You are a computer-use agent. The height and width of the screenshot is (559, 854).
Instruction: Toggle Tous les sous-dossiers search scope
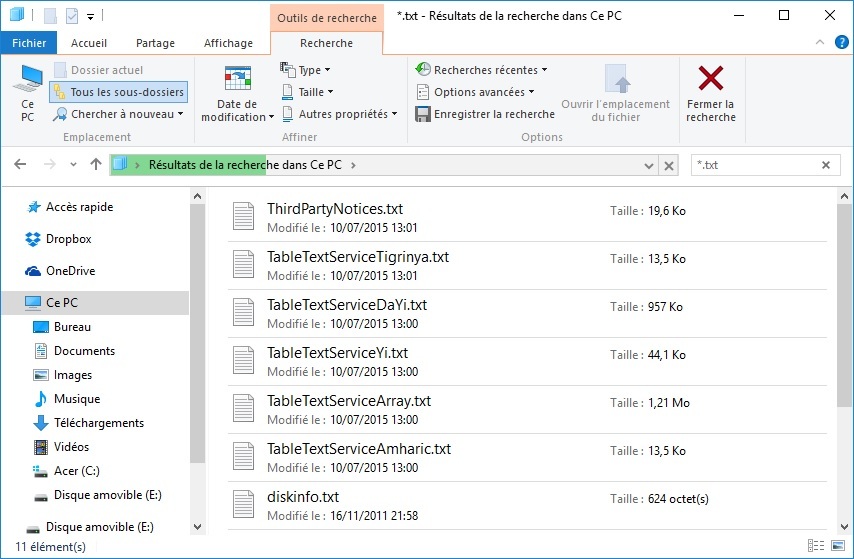(119, 92)
